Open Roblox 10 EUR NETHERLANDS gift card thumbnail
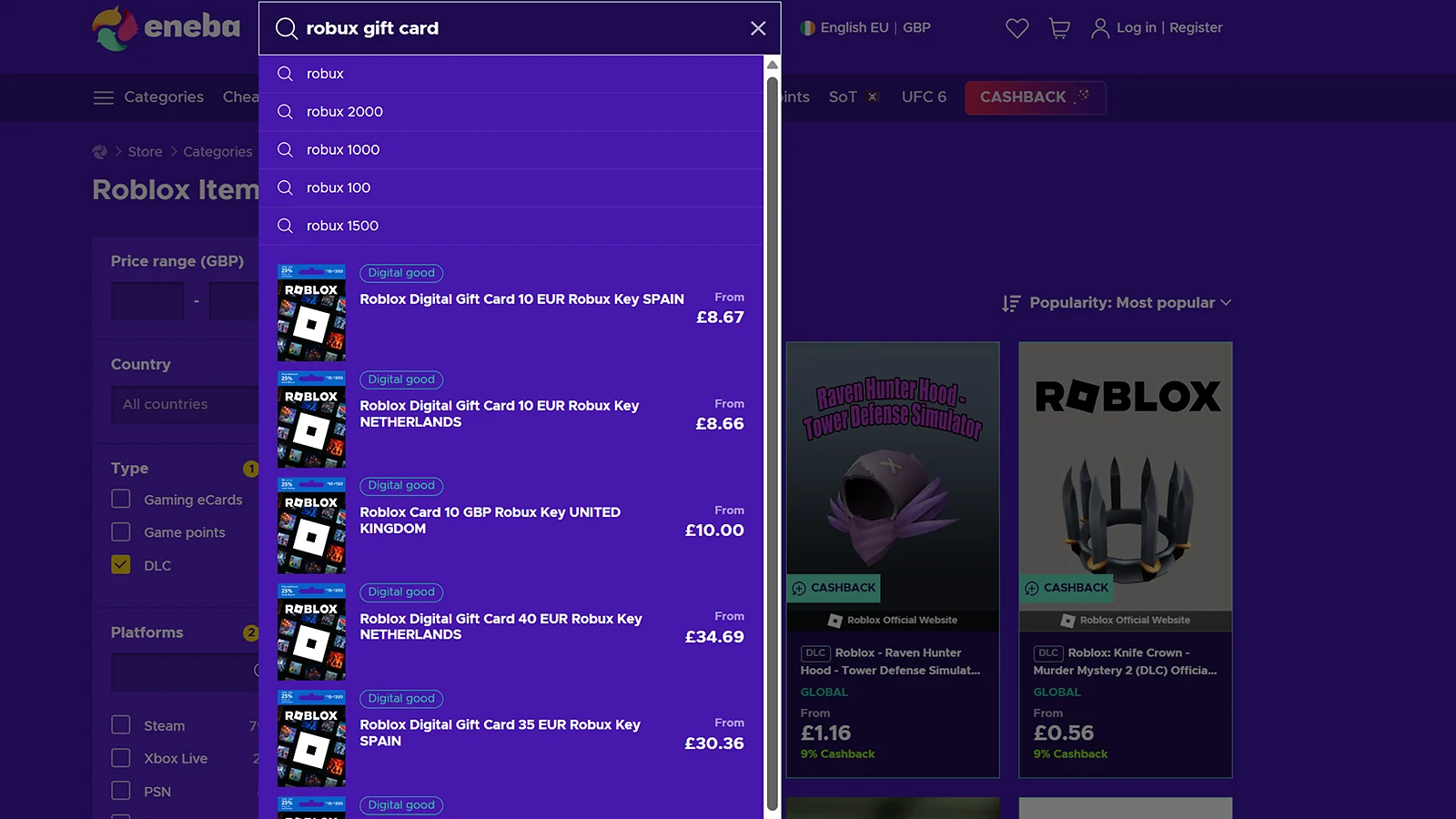 (x=311, y=420)
